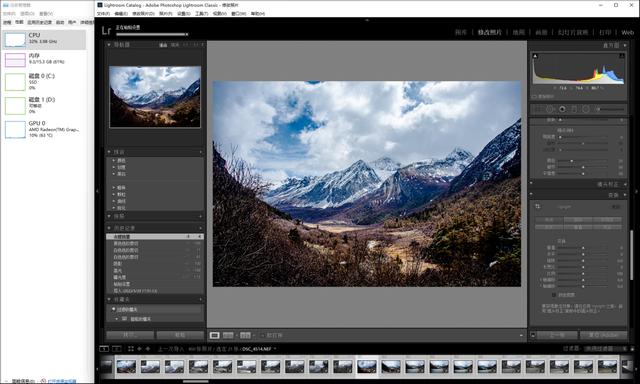Select the Memory item in Task Manager

[x=44, y=60]
